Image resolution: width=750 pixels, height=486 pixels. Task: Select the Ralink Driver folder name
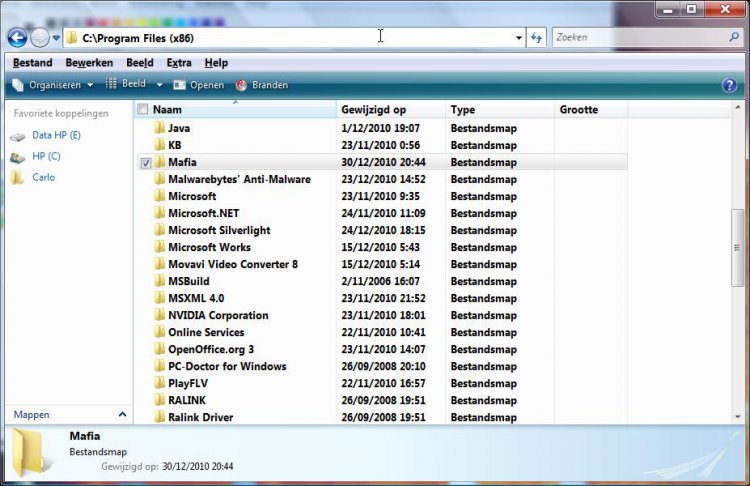(200, 417)
